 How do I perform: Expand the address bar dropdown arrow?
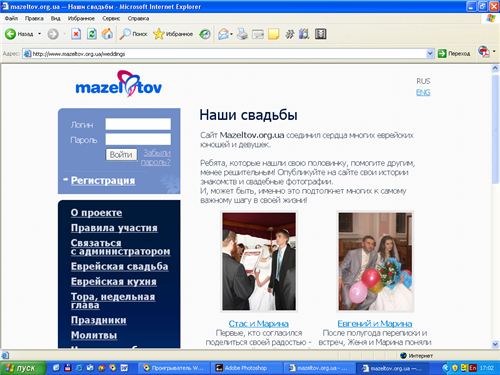430,53
